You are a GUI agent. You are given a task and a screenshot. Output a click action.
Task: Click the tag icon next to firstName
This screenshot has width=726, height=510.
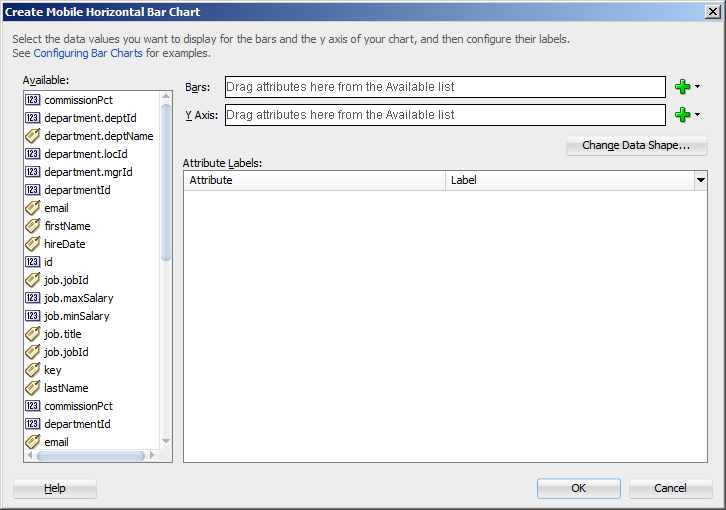(32, 226)
